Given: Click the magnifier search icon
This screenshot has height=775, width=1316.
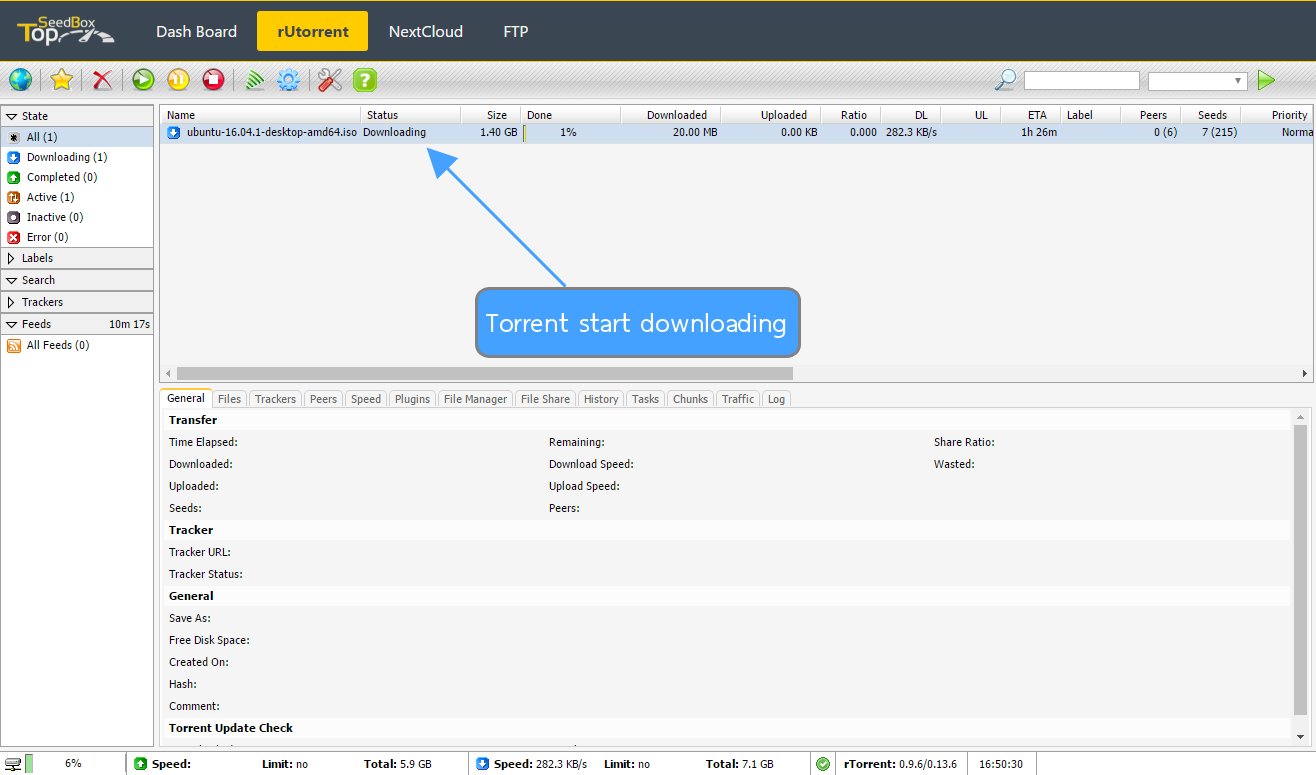Looking at the screenshot, I should (1006, 80).
